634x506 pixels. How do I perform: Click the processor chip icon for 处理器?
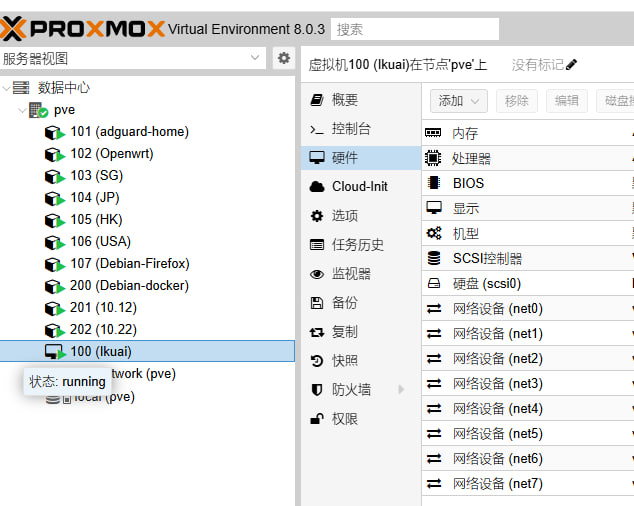(433, 158)
